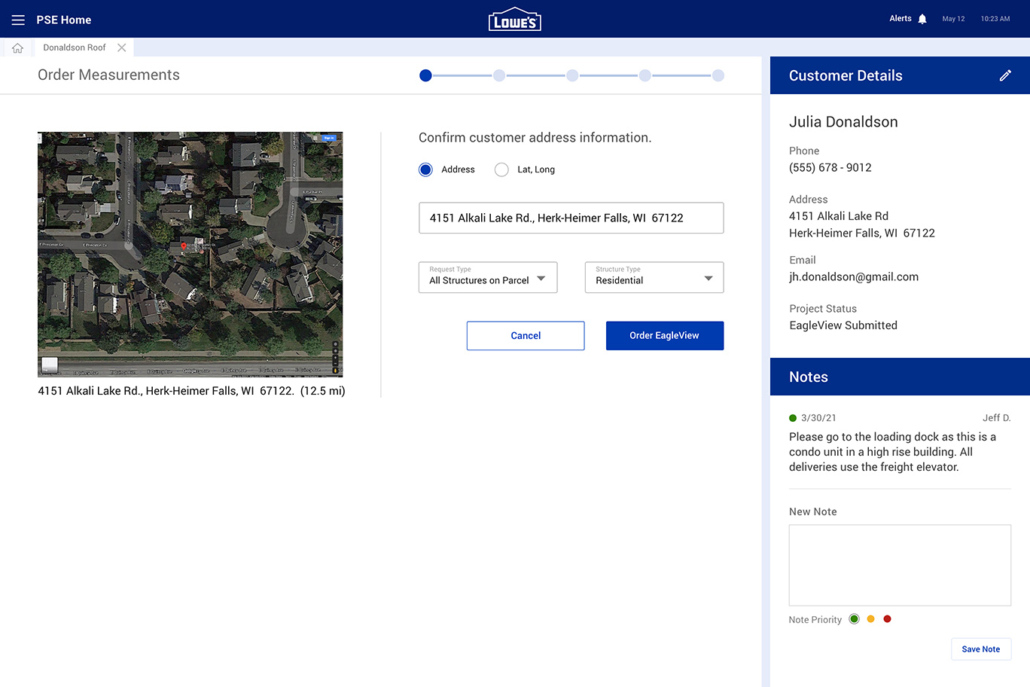Click the May 12 date
Viewport: 1030px width, 687px height.
pyautogui.click(x=953, y=19)
